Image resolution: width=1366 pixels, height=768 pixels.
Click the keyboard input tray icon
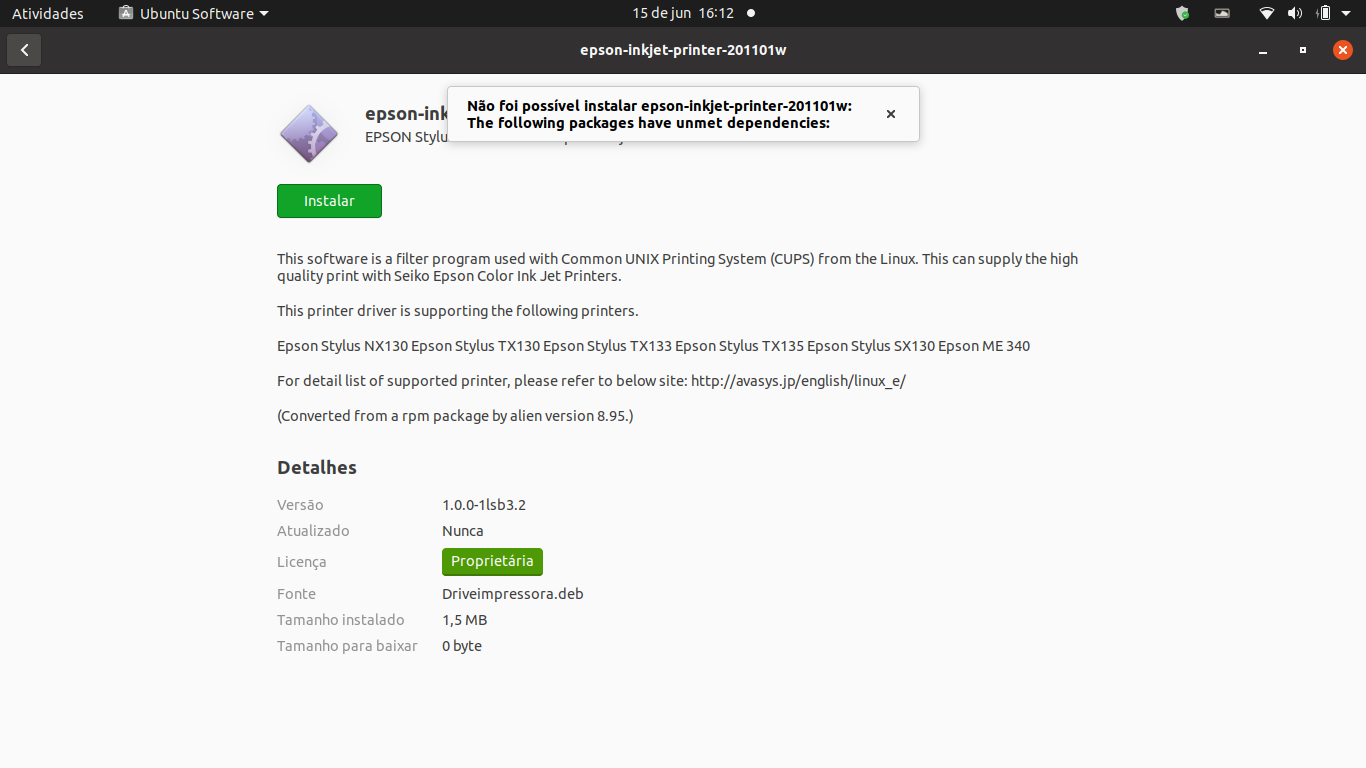pyautogui.click(x=1222, y=13)
